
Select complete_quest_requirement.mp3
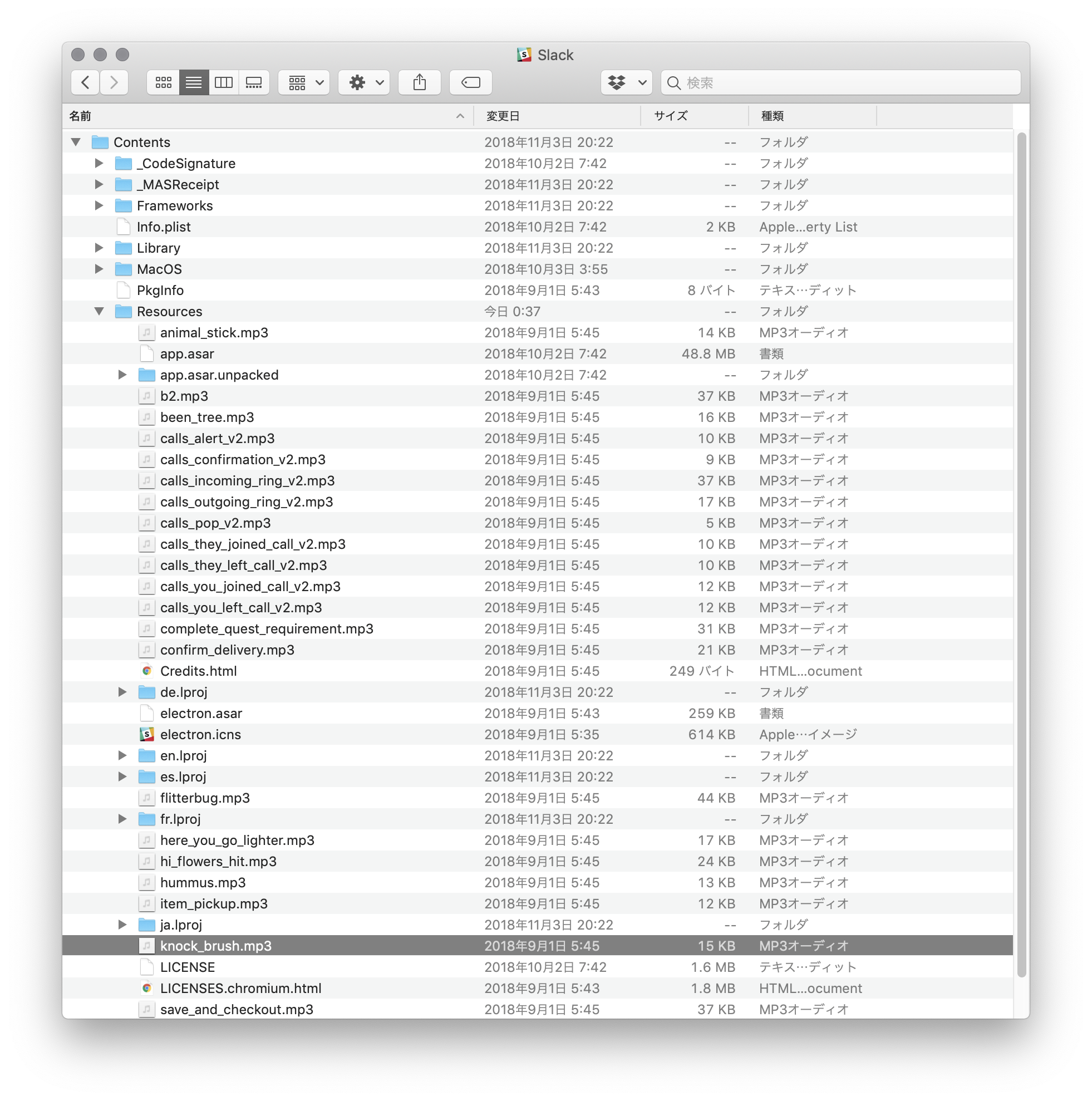pos(538,628)
